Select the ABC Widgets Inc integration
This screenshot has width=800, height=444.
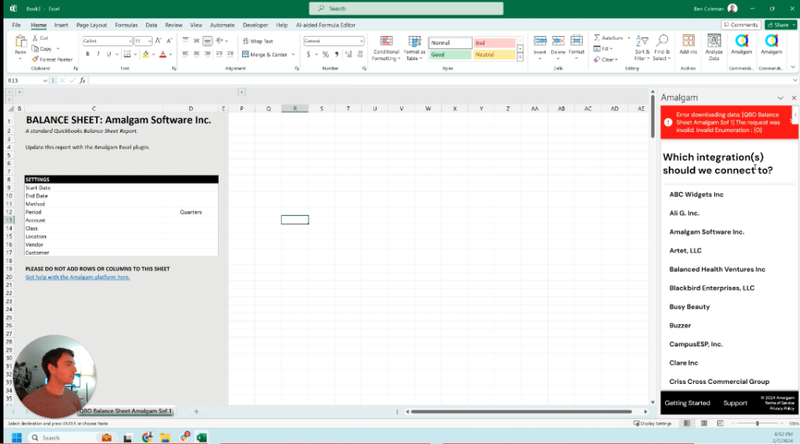696,194
